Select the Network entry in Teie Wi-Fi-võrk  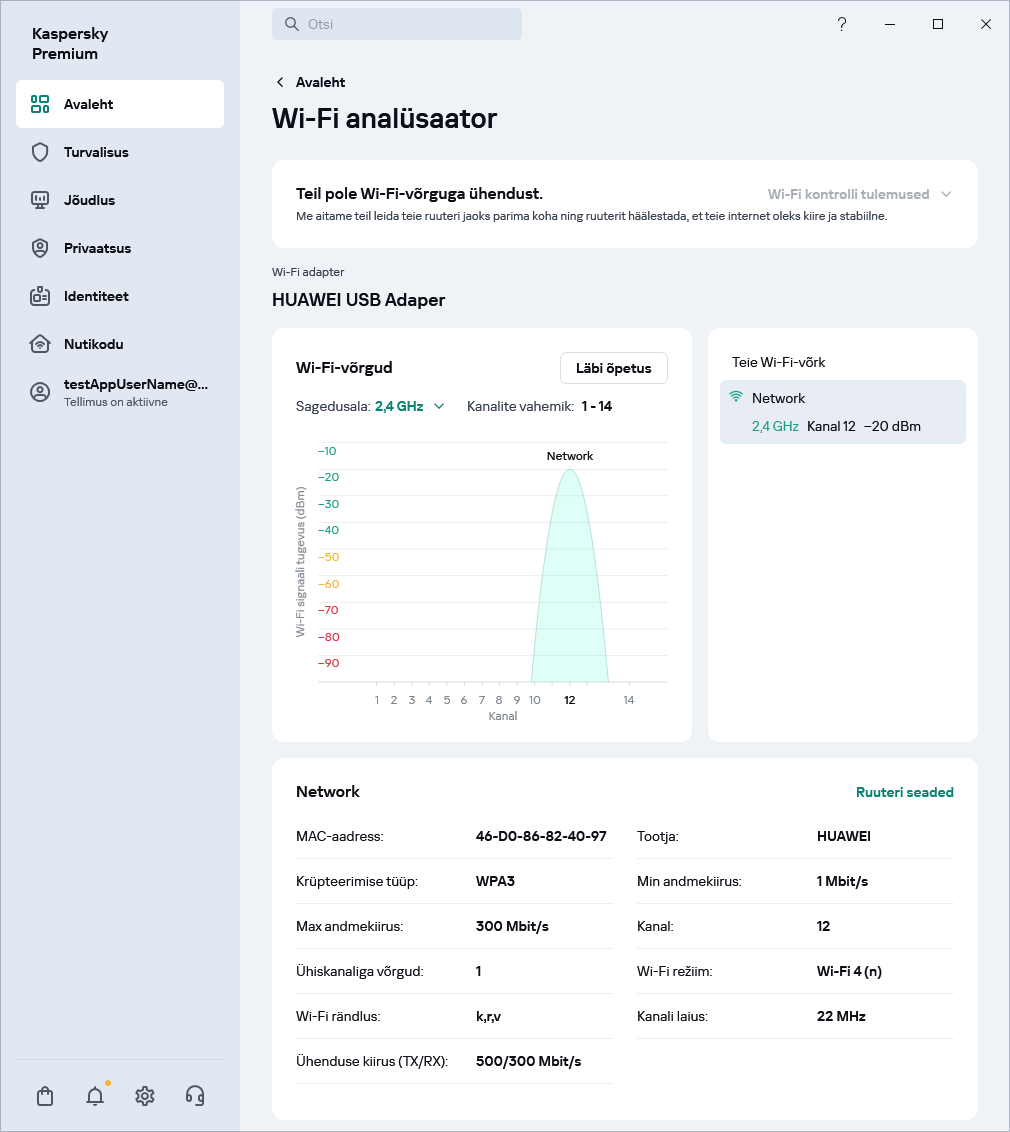click(842, 411)
